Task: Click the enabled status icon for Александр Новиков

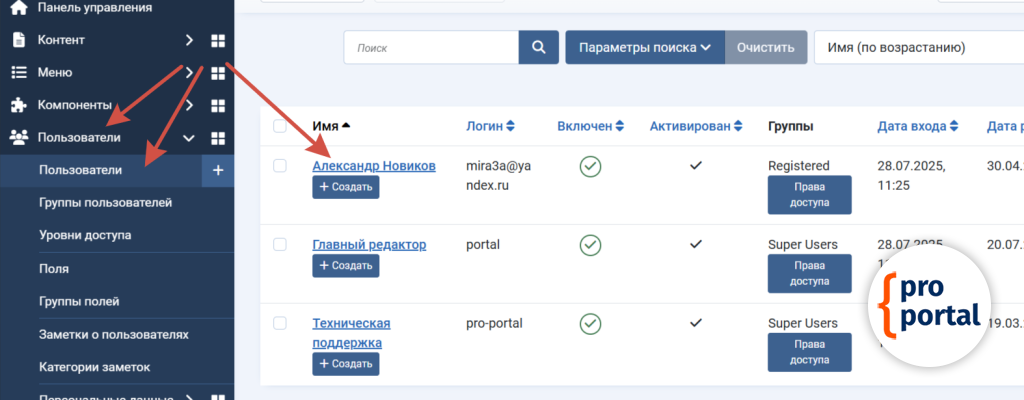Action: pyautogui.click(x=590, y=166)
